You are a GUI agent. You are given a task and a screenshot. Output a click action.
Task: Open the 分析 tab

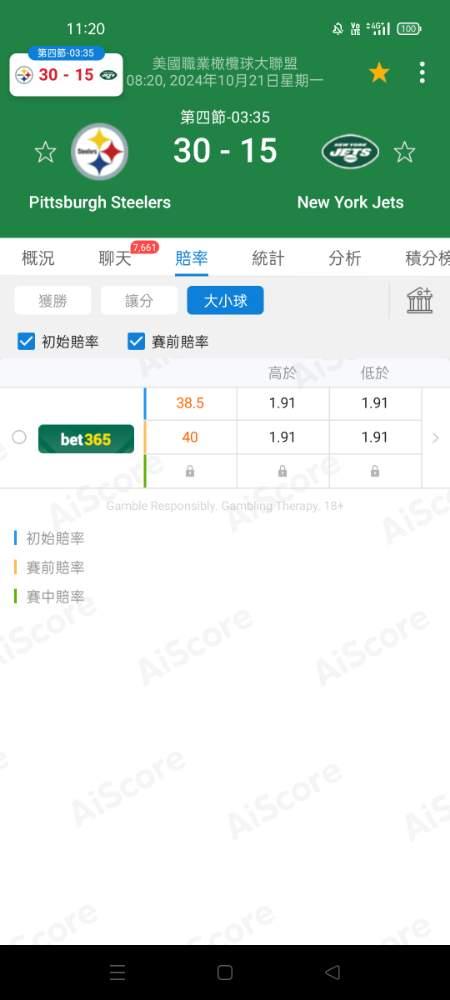(345, 258)
